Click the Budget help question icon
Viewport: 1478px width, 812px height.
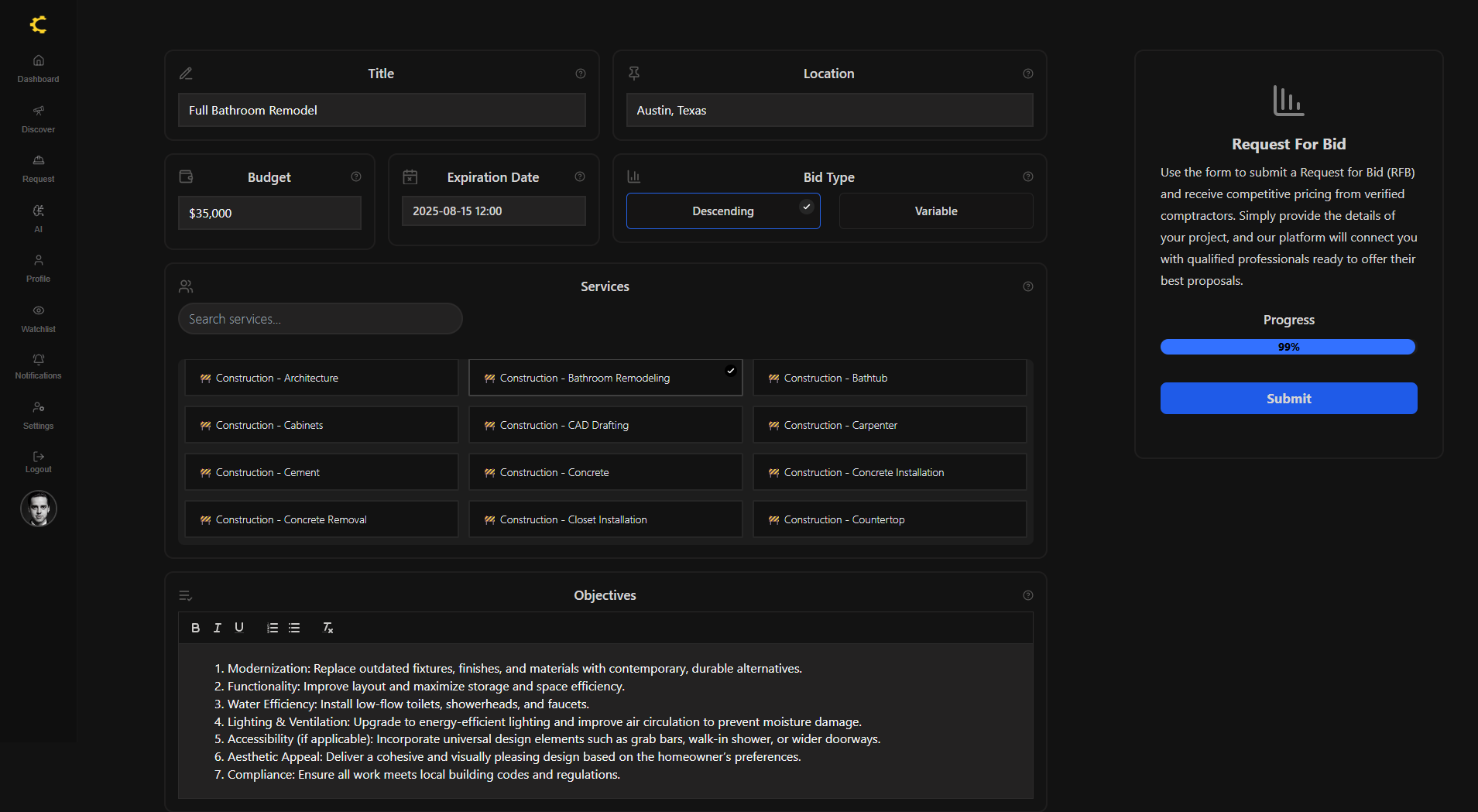click(356, 176)
